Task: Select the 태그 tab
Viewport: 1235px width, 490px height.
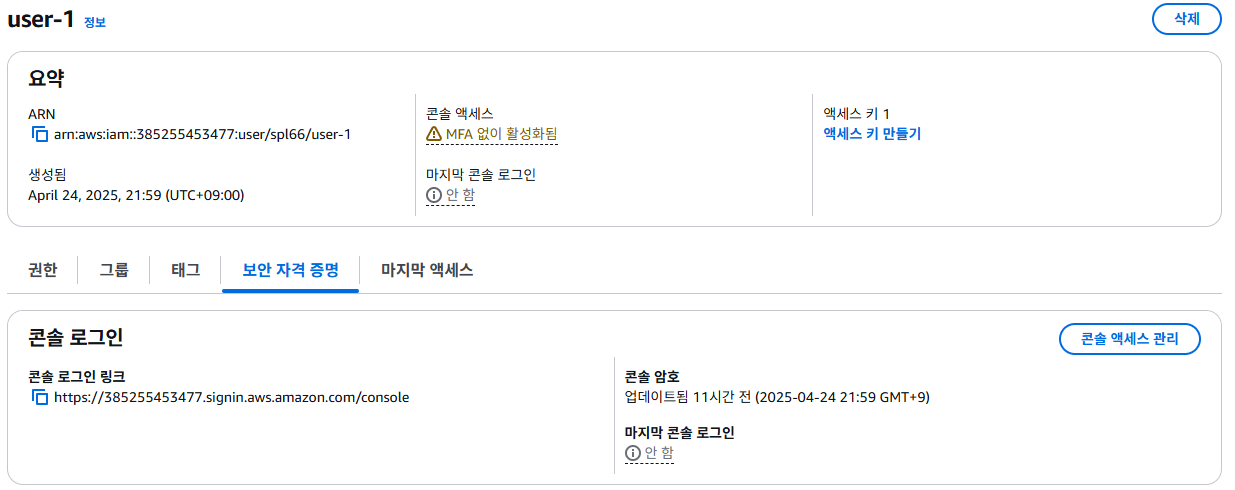Action: pyautogui.click(x=186, y=269)
